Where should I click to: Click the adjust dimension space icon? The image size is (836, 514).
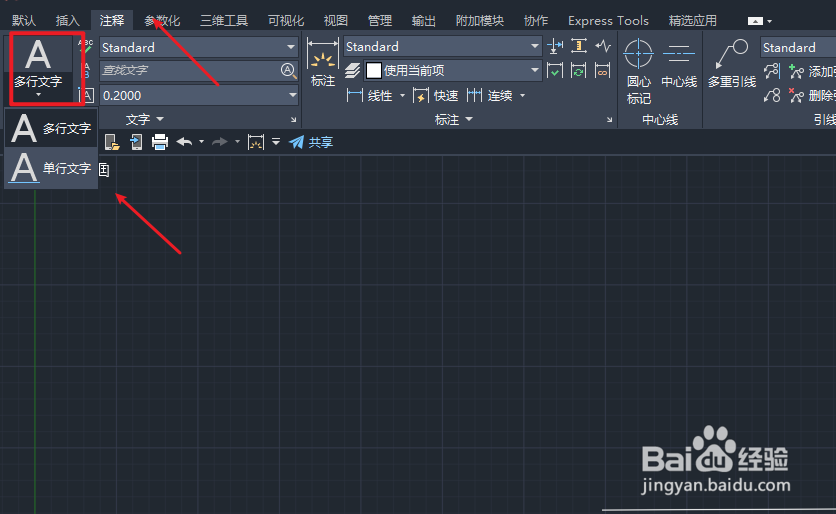click(x=579, y=46)
